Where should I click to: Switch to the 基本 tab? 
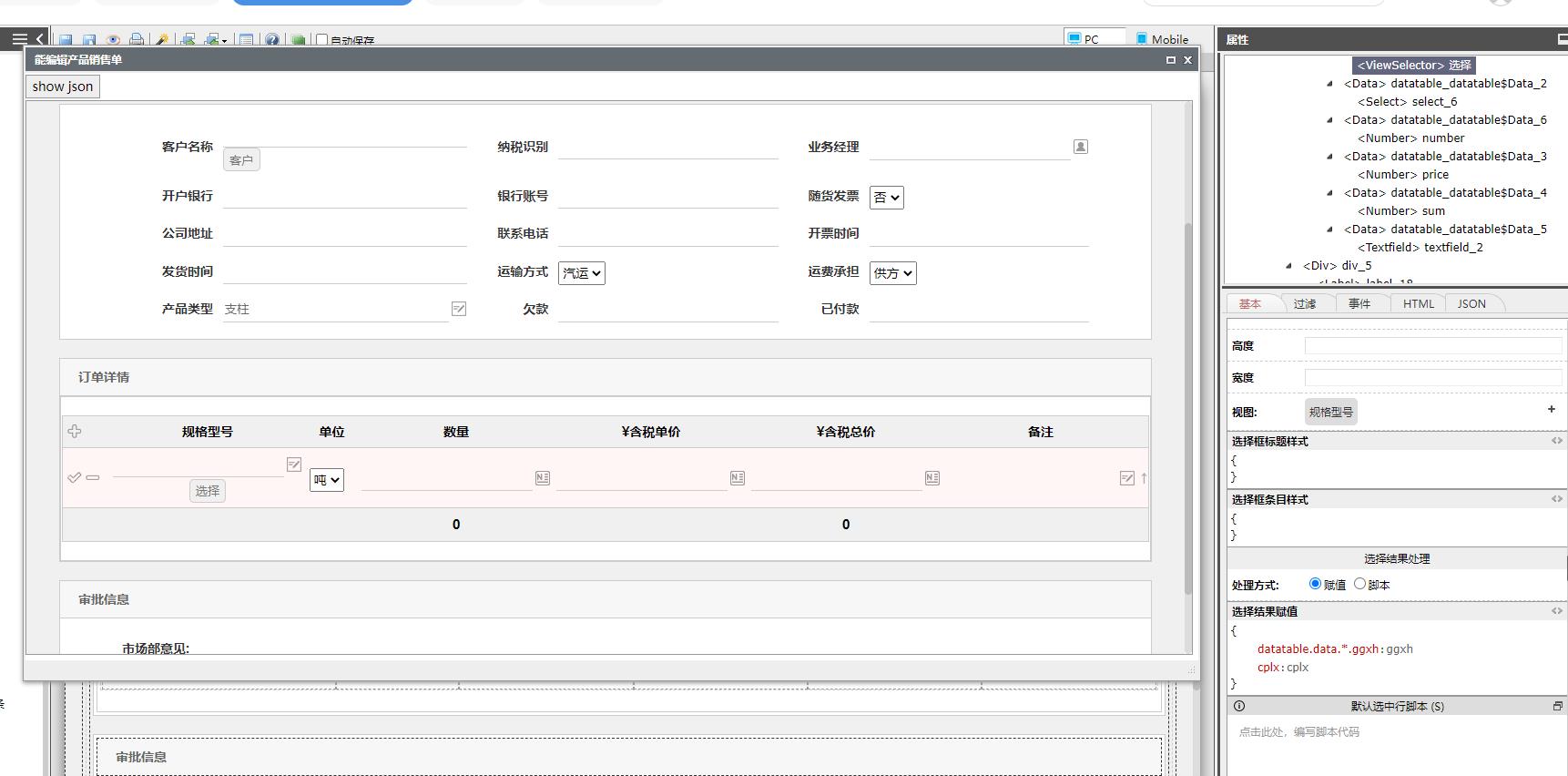(x=1250, y=304)
